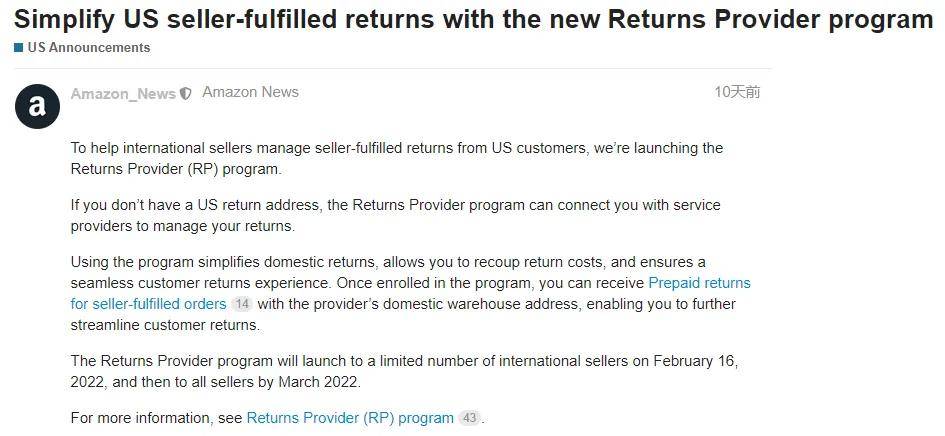Click the post title heading

473,19
